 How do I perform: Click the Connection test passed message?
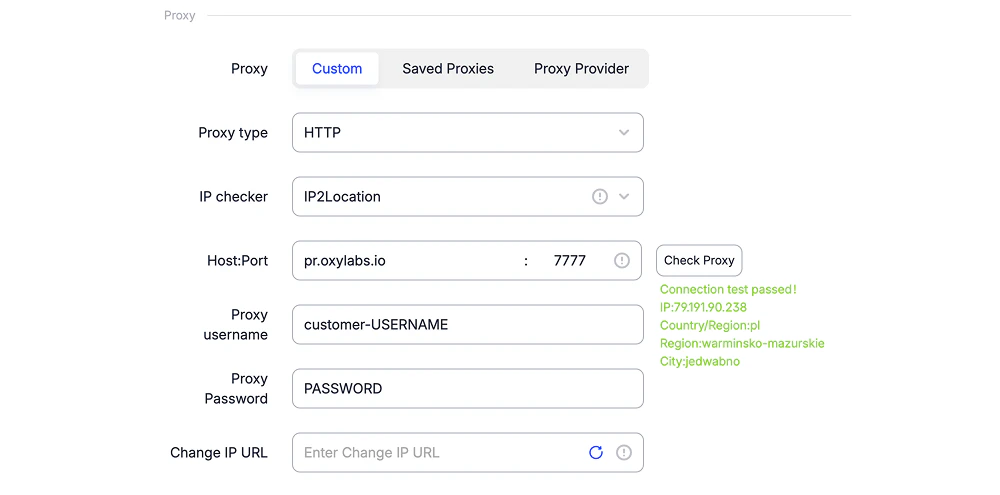tap(728, 290)
